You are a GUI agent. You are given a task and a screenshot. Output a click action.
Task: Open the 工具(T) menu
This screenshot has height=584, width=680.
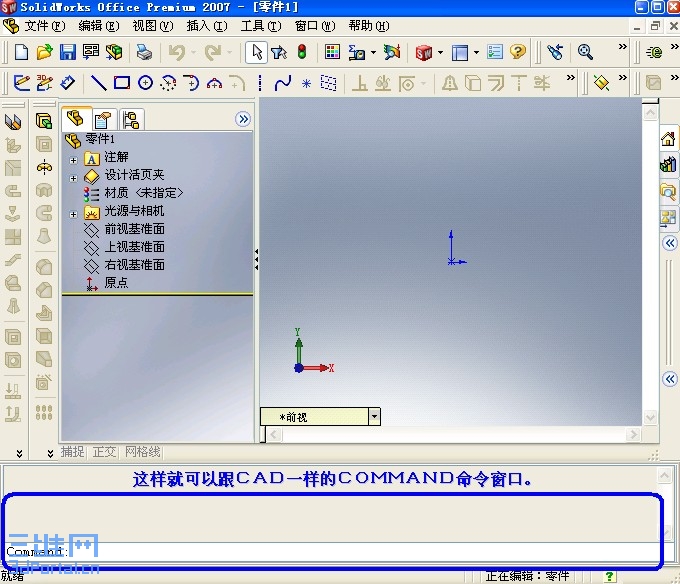pyautogui.click(x=261, y=26)
